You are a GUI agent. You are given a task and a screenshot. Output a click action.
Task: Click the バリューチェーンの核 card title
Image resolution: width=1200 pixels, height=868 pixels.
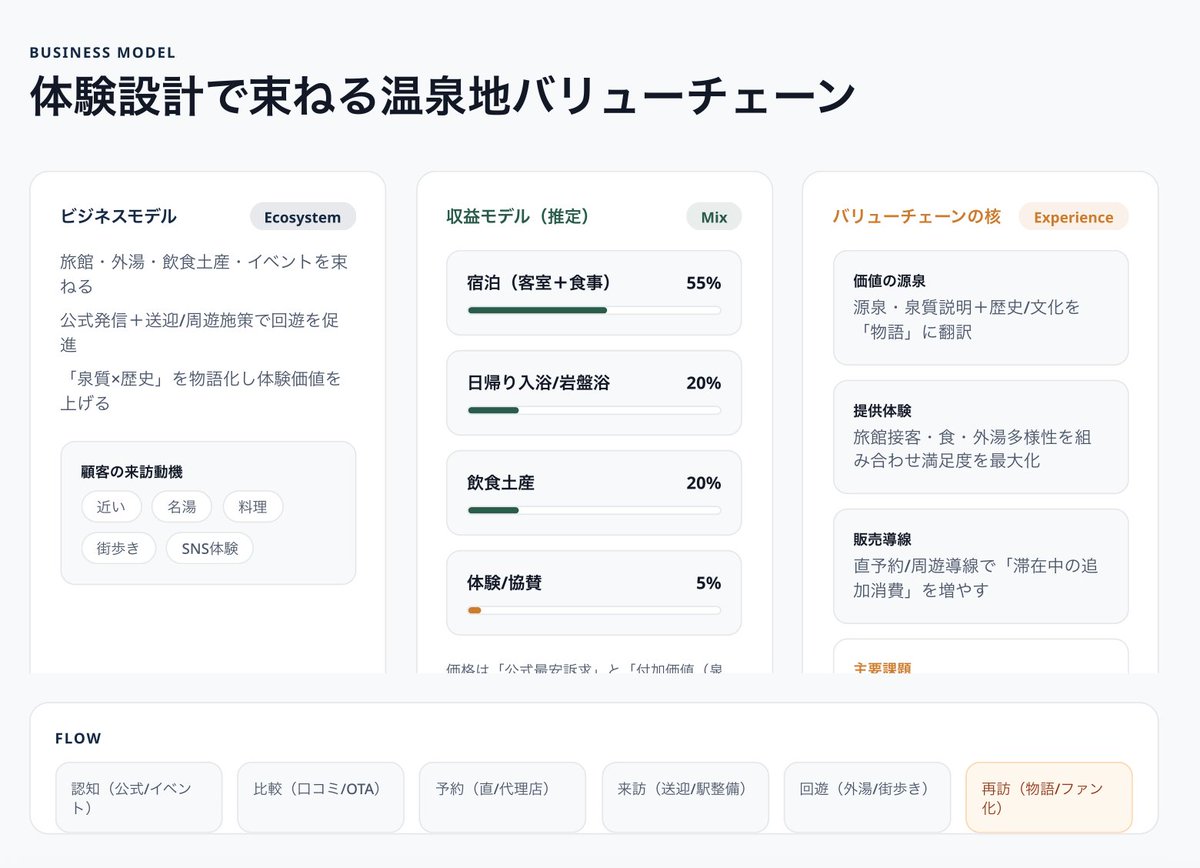point(917,216)
